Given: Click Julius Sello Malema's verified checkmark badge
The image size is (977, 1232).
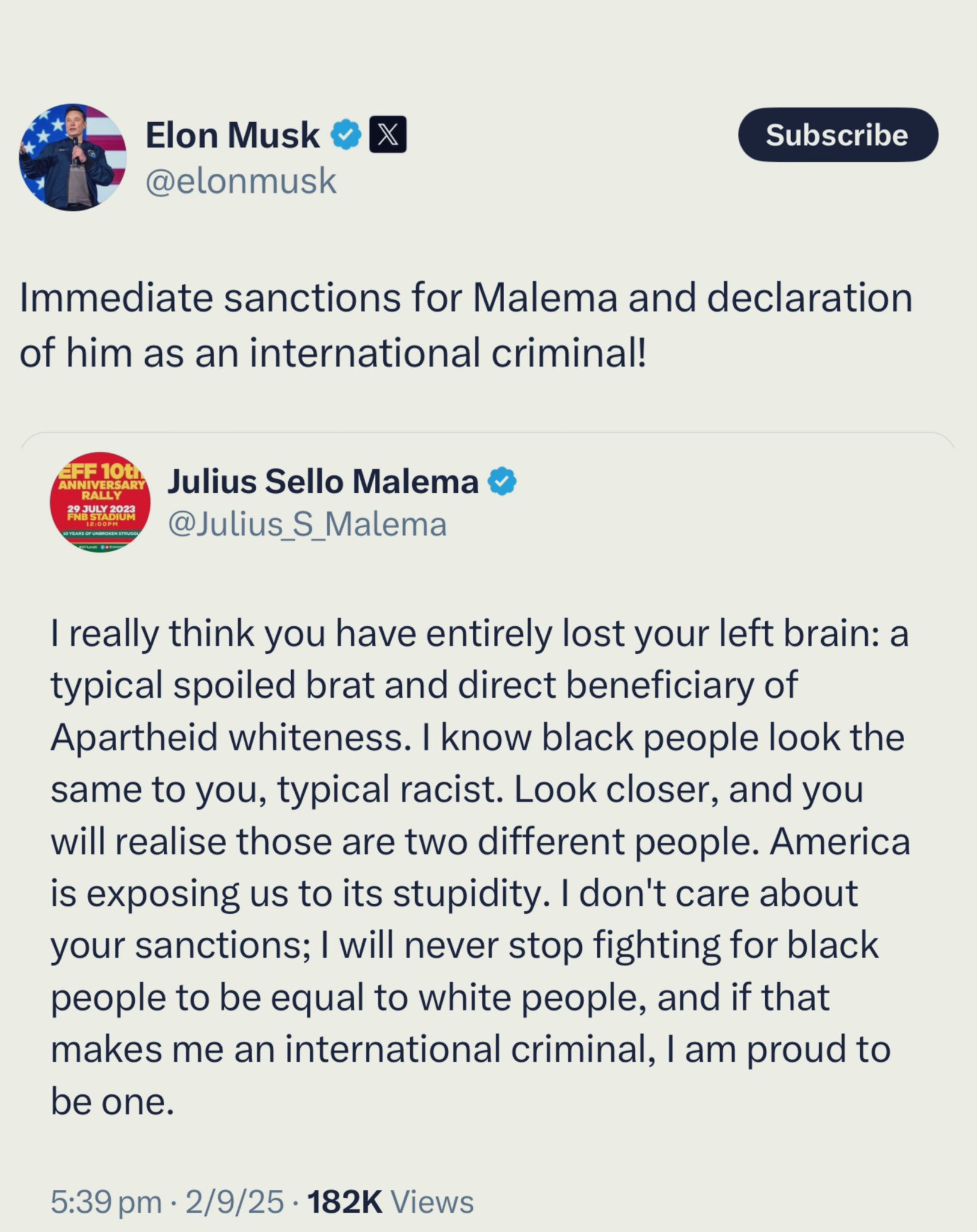Looking at the screenshot, I should click(x=502, y=482).
